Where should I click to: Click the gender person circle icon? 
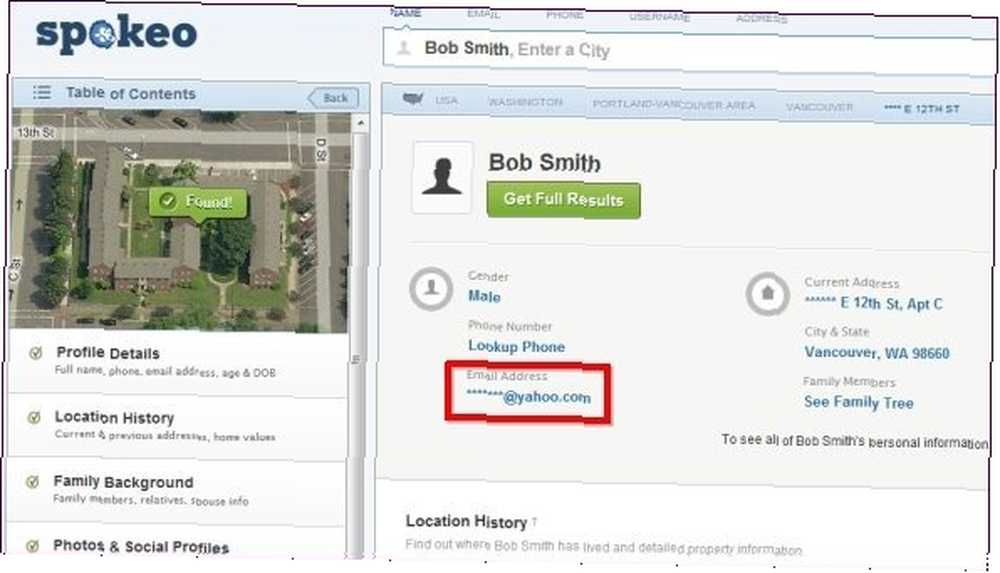click(x=431, y=289)
